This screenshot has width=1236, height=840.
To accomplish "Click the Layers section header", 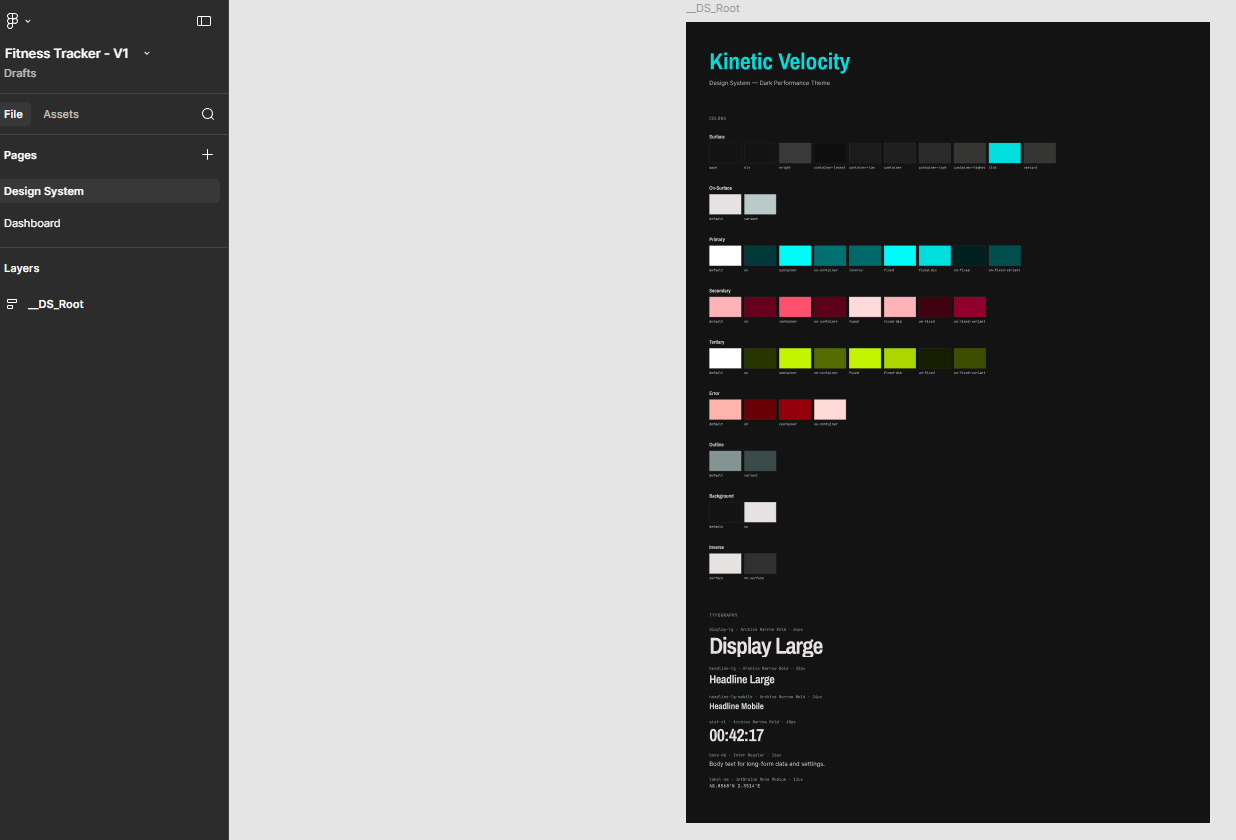I will point(22,268).
